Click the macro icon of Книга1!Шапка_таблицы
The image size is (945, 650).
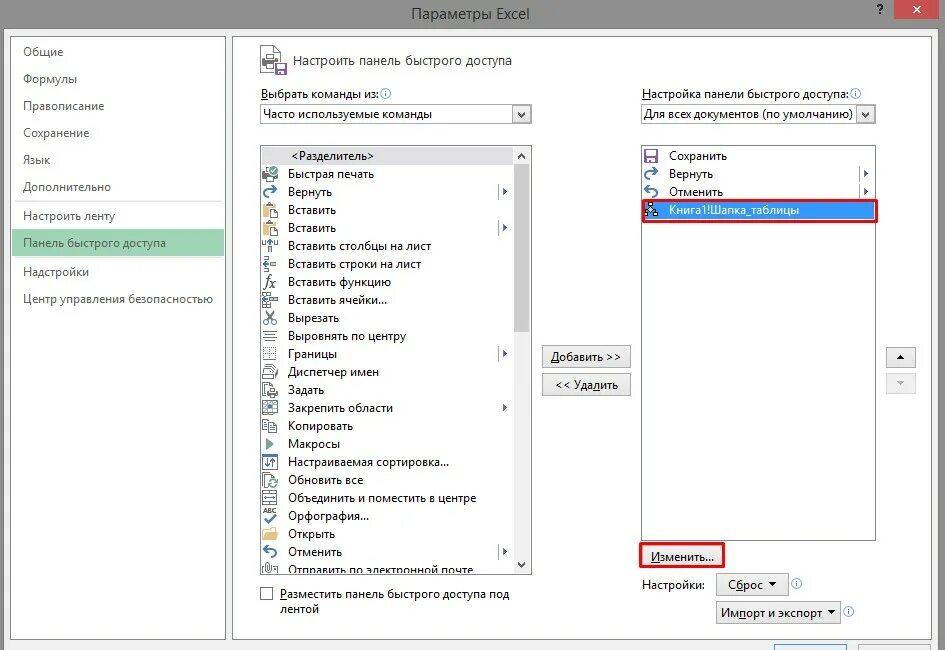(x=651, y=210)
